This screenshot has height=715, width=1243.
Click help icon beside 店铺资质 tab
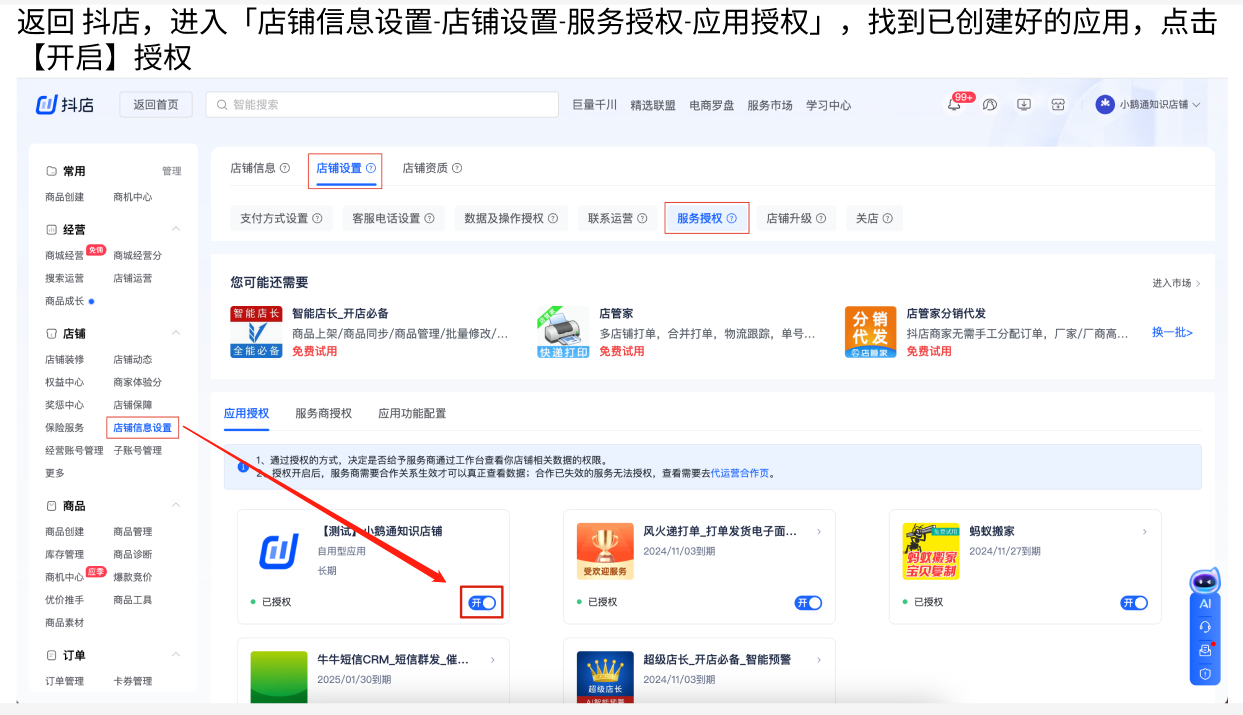457,168
